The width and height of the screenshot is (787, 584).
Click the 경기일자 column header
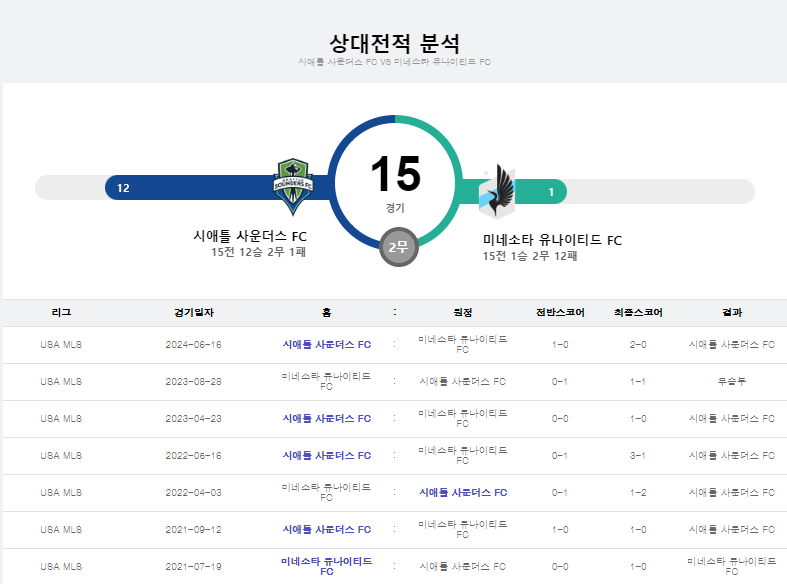pyautogui.click(x=194, y=312)
